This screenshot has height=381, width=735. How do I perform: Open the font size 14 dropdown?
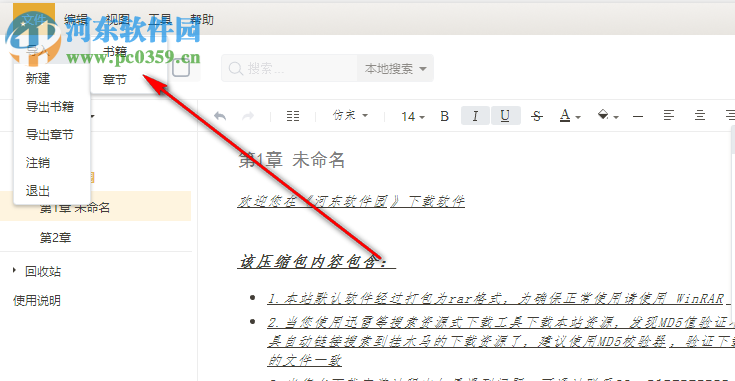(413, 116)
